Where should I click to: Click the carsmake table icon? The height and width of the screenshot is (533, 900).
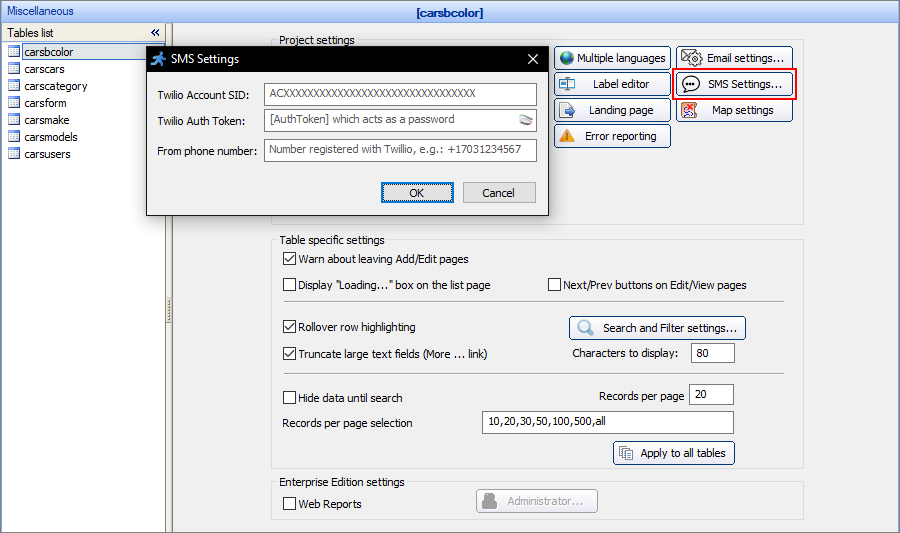click(14, 120)
